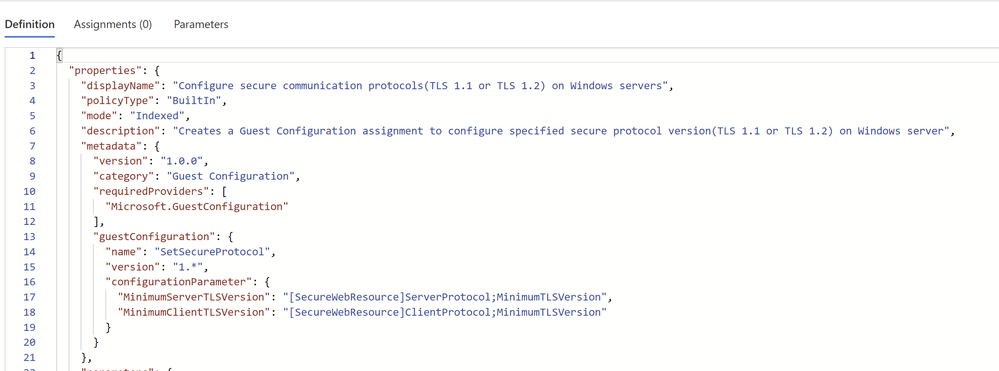Click line number 13 in the gutter
The width and height of the screenshot is (999, 371).
pyautogui.click(x=30, y=236)
